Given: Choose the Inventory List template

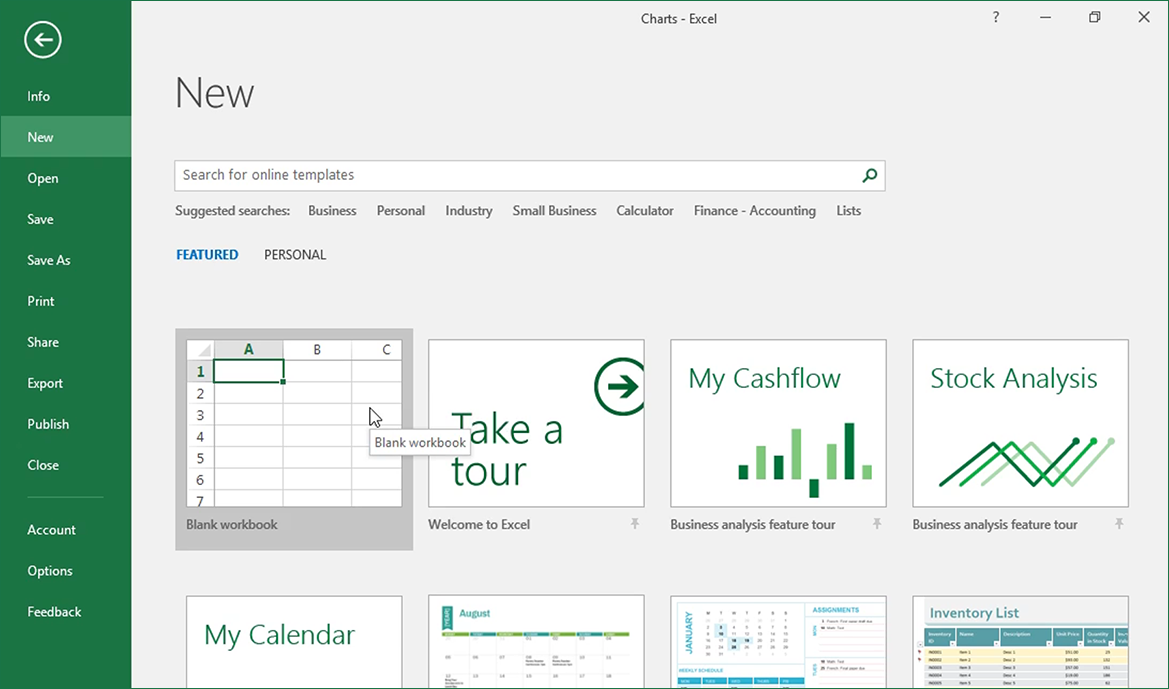Looking at the screenshot, I should 1020,640.
